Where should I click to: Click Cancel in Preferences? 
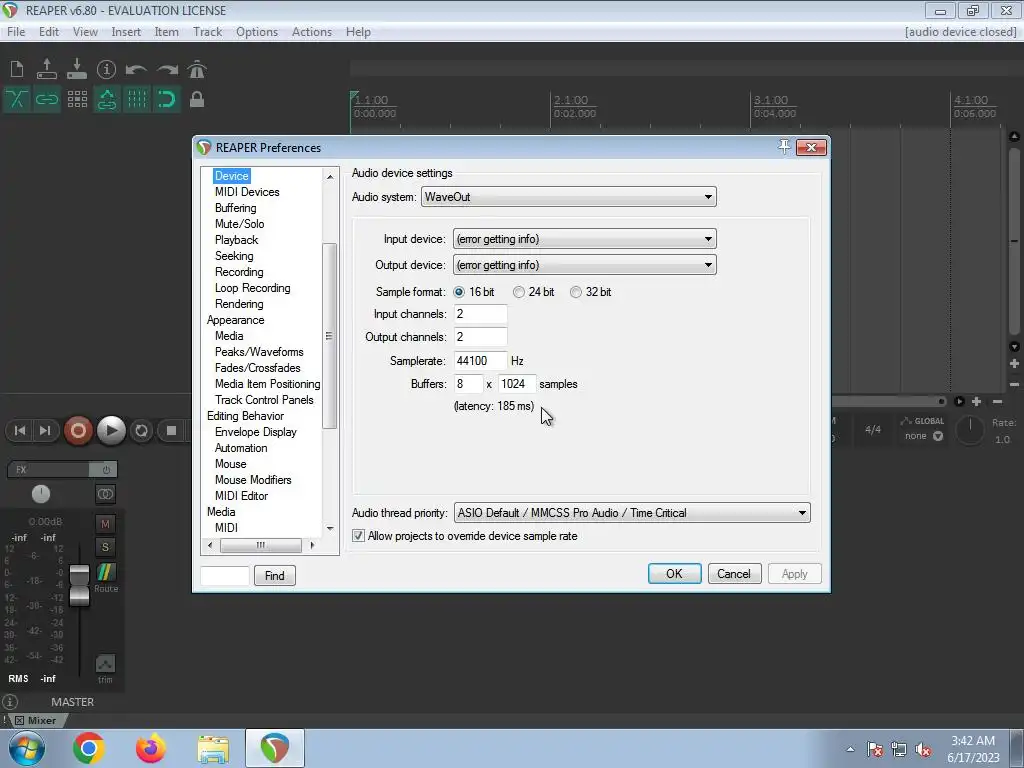(734, 573)
